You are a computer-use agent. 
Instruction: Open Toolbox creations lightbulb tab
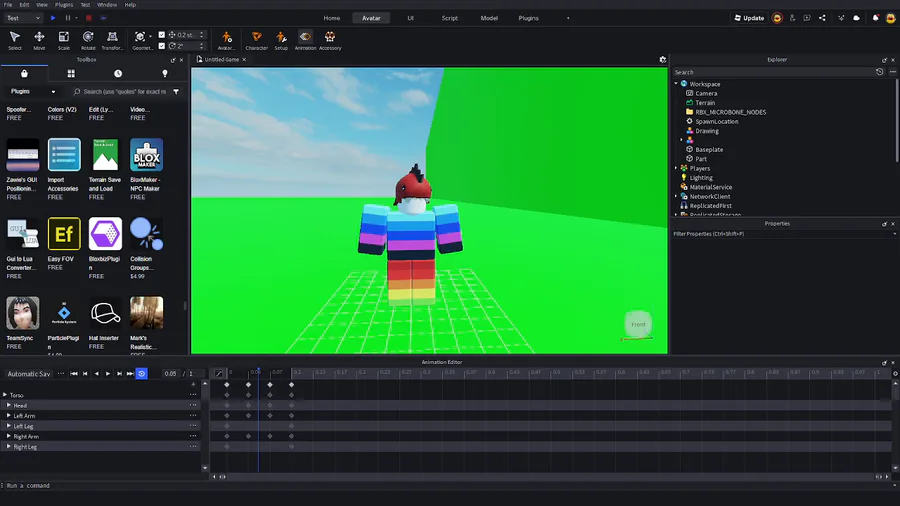coord(165,73)
